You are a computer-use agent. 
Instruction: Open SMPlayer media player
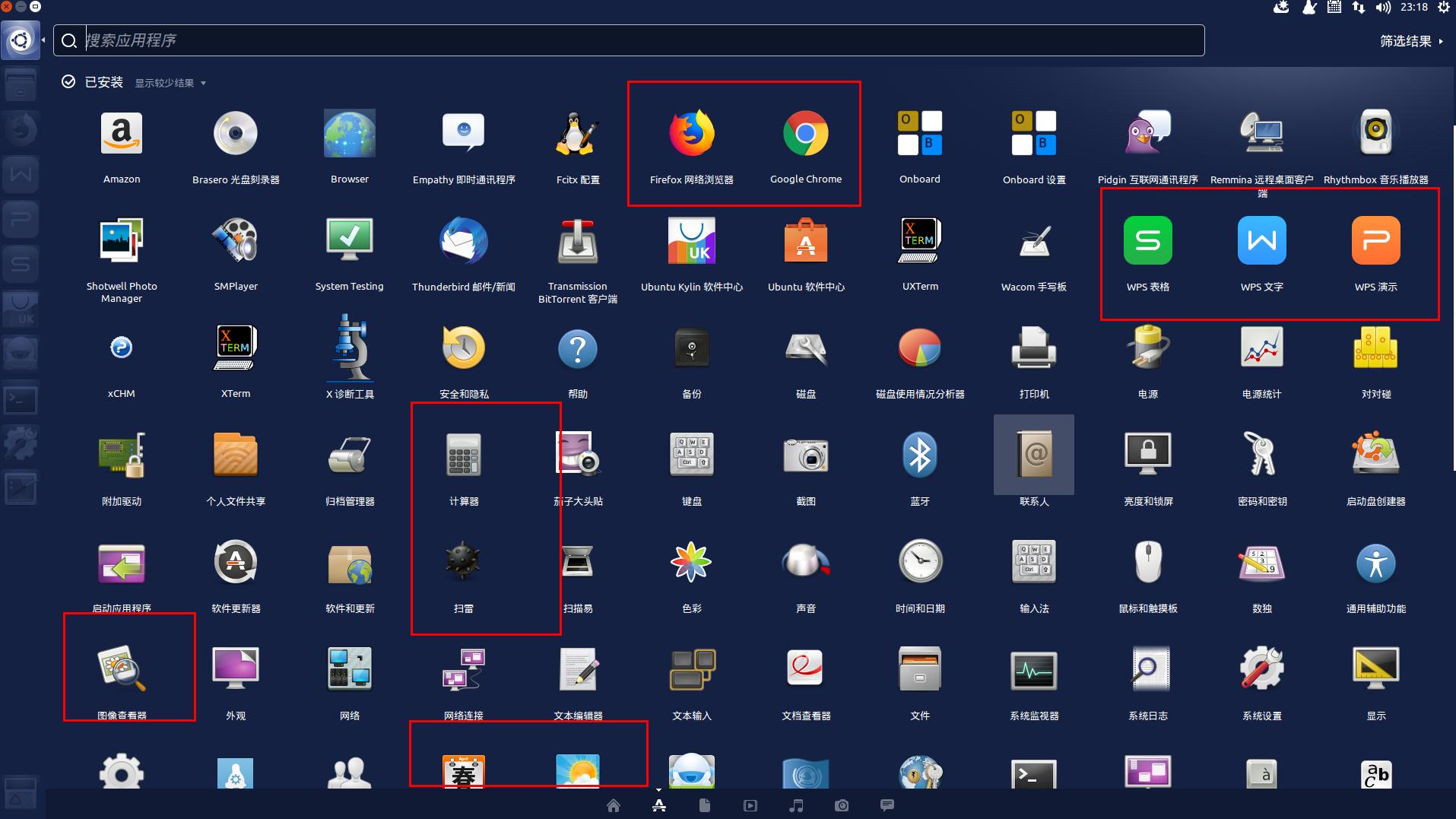pyautogui.click(x=236, y=241)
